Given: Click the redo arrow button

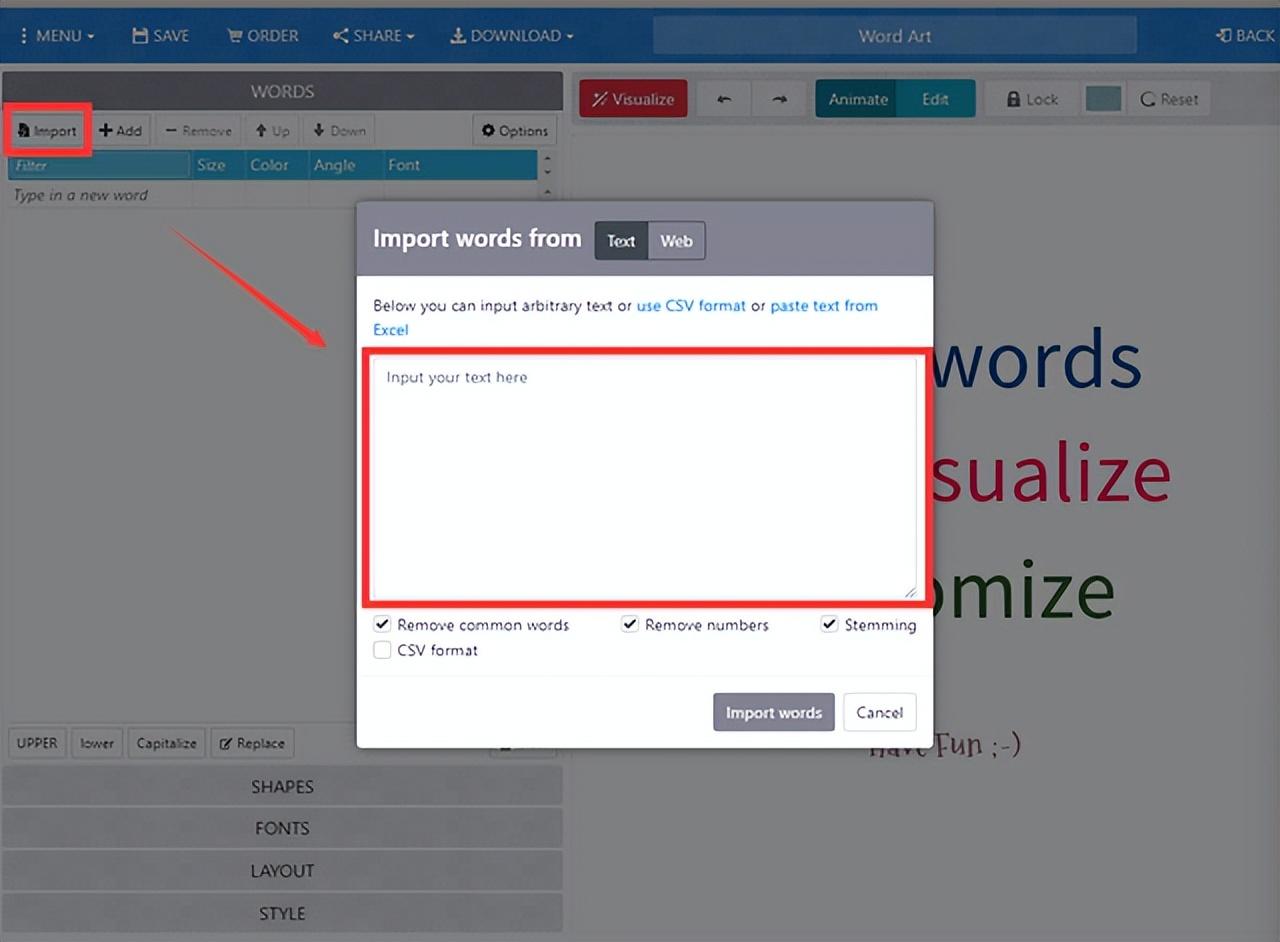Looking at the screenshot, I should [x=780, y=99].
